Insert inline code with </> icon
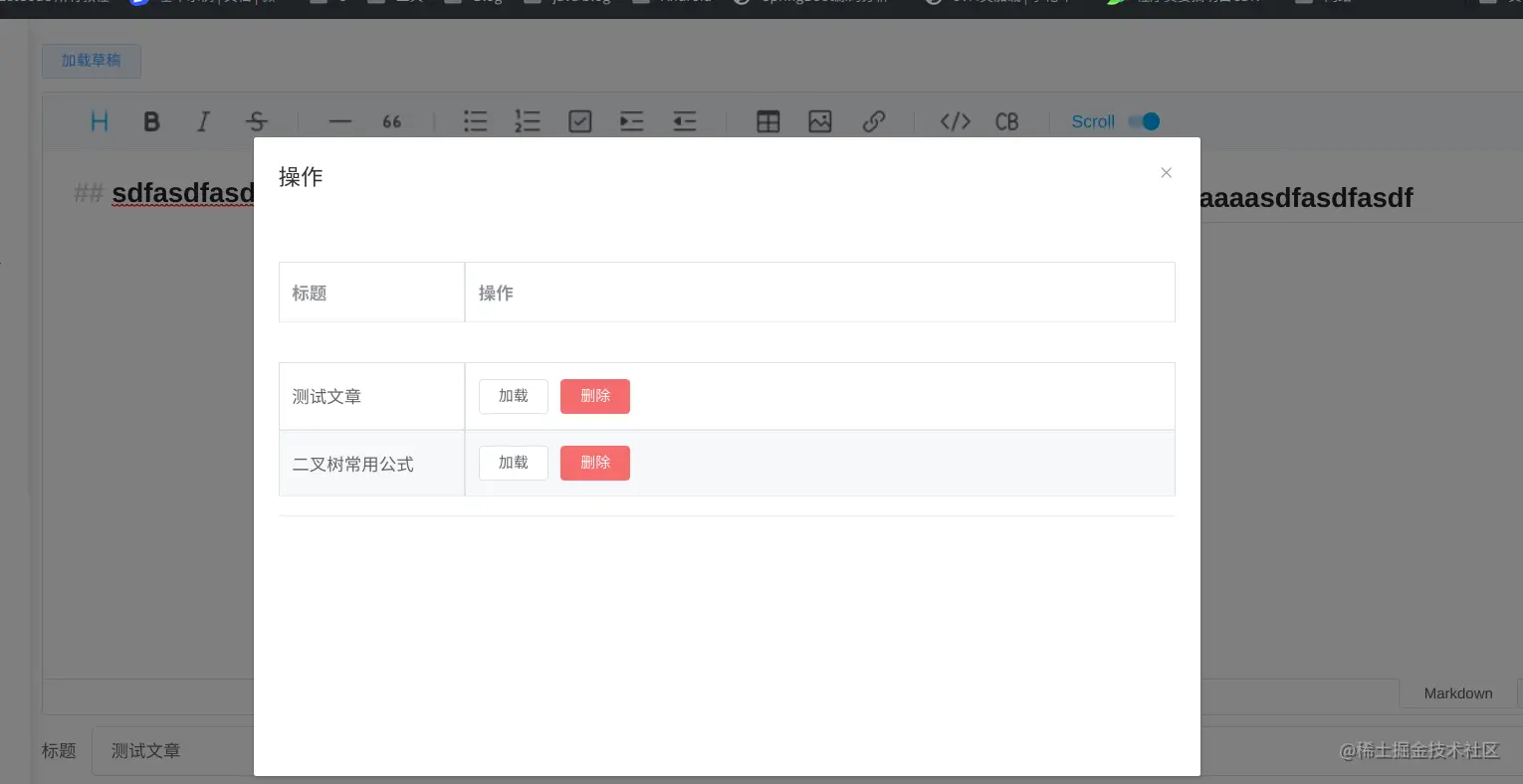Viewport: 1523px width, 784px height. [956, 121]
